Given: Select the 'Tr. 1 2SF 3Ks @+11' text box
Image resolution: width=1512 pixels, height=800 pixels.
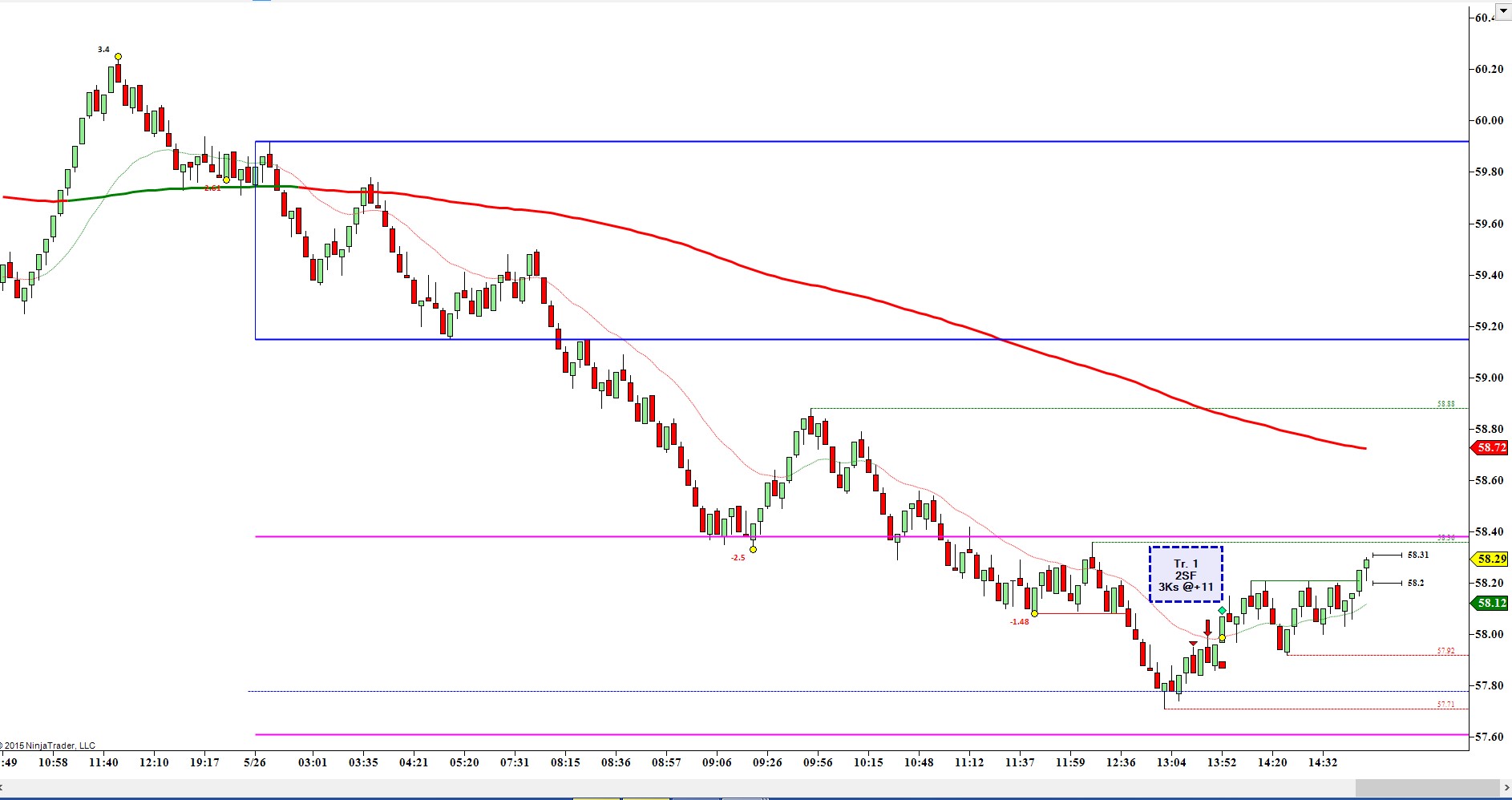Looking at the screenshot, I should pos(1186,575).
